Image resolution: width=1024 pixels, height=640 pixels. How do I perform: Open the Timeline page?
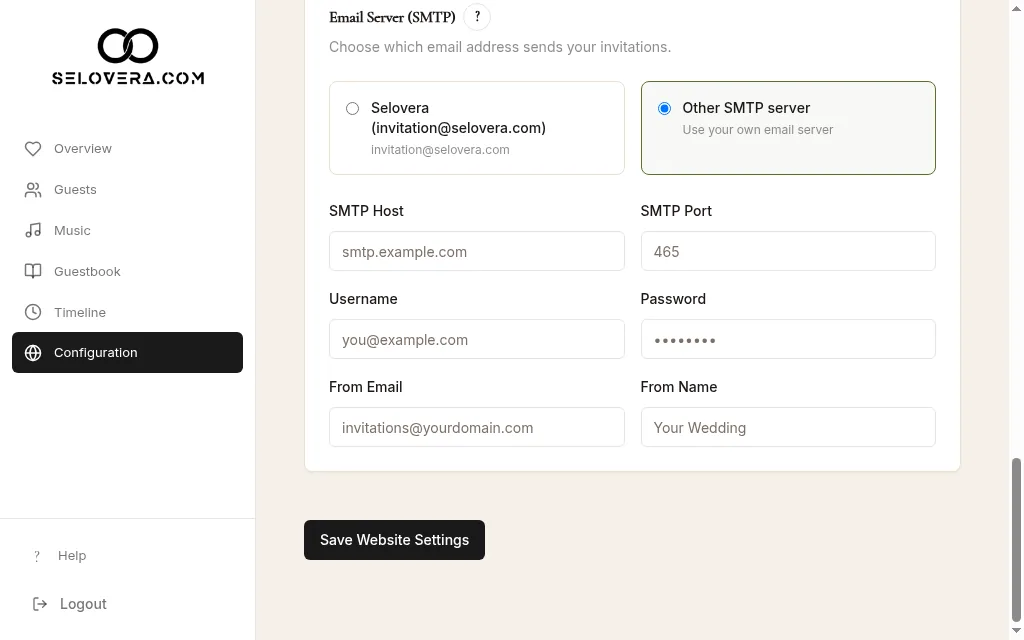127,312
